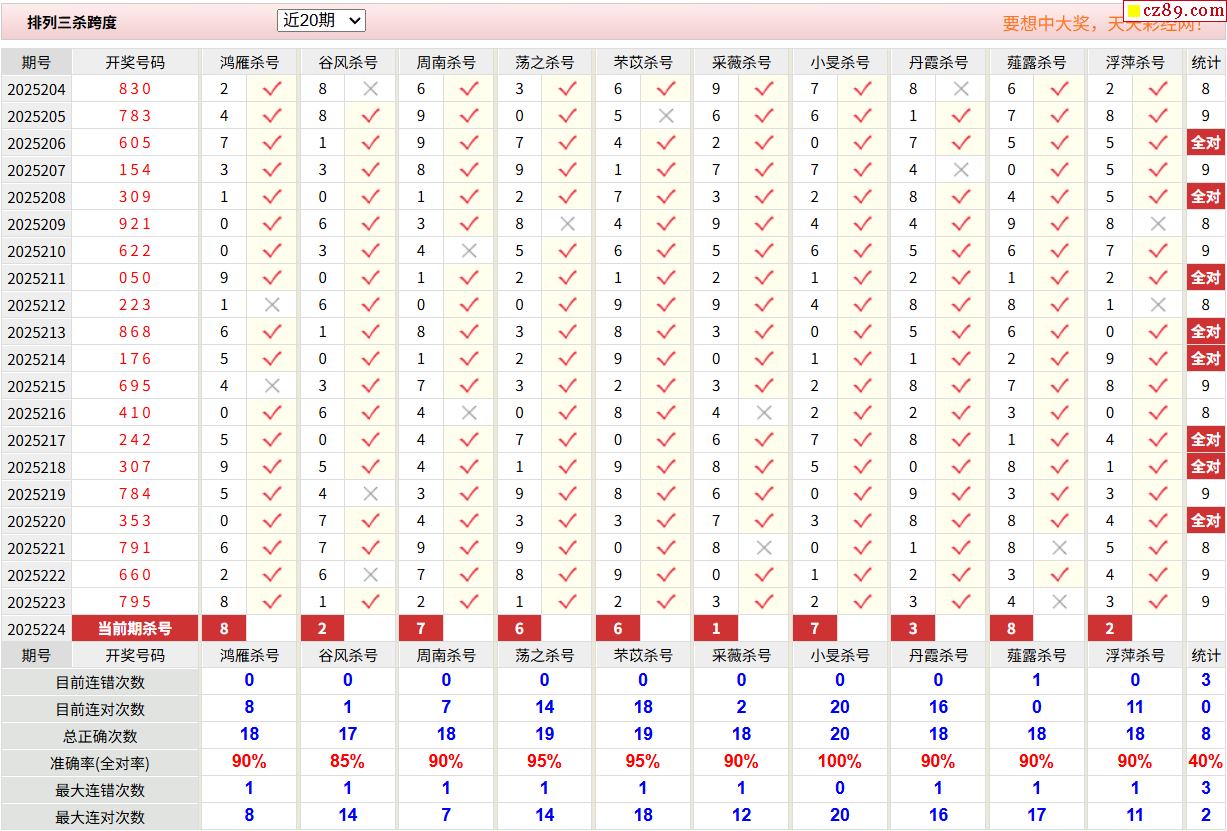
Task: Click the check mark for 芣苡杀号 in row 2025217
Action: pyautogui.click(x=666, y=440)
